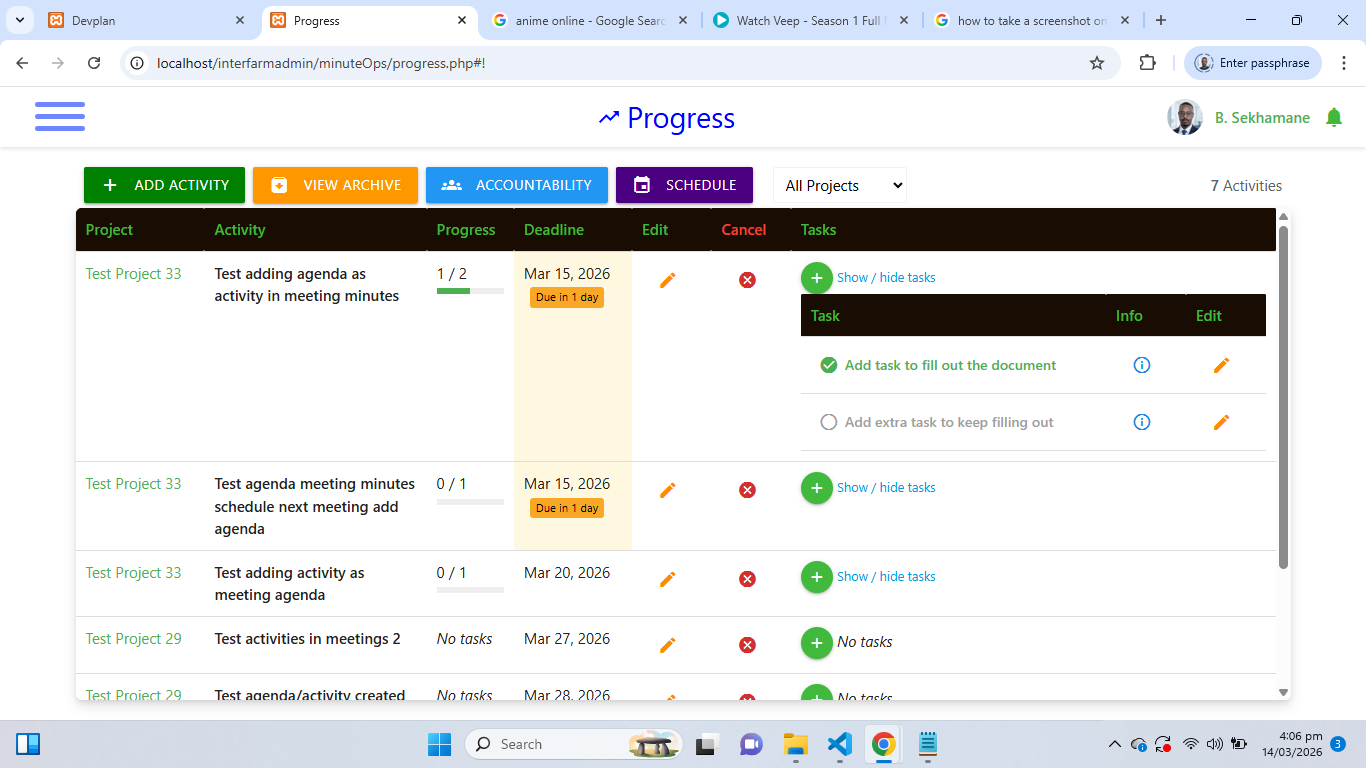
Task: Click 0 / 1 progress bar for 'Test adding activity as meeting agenda'
Action: pos(470,590)
